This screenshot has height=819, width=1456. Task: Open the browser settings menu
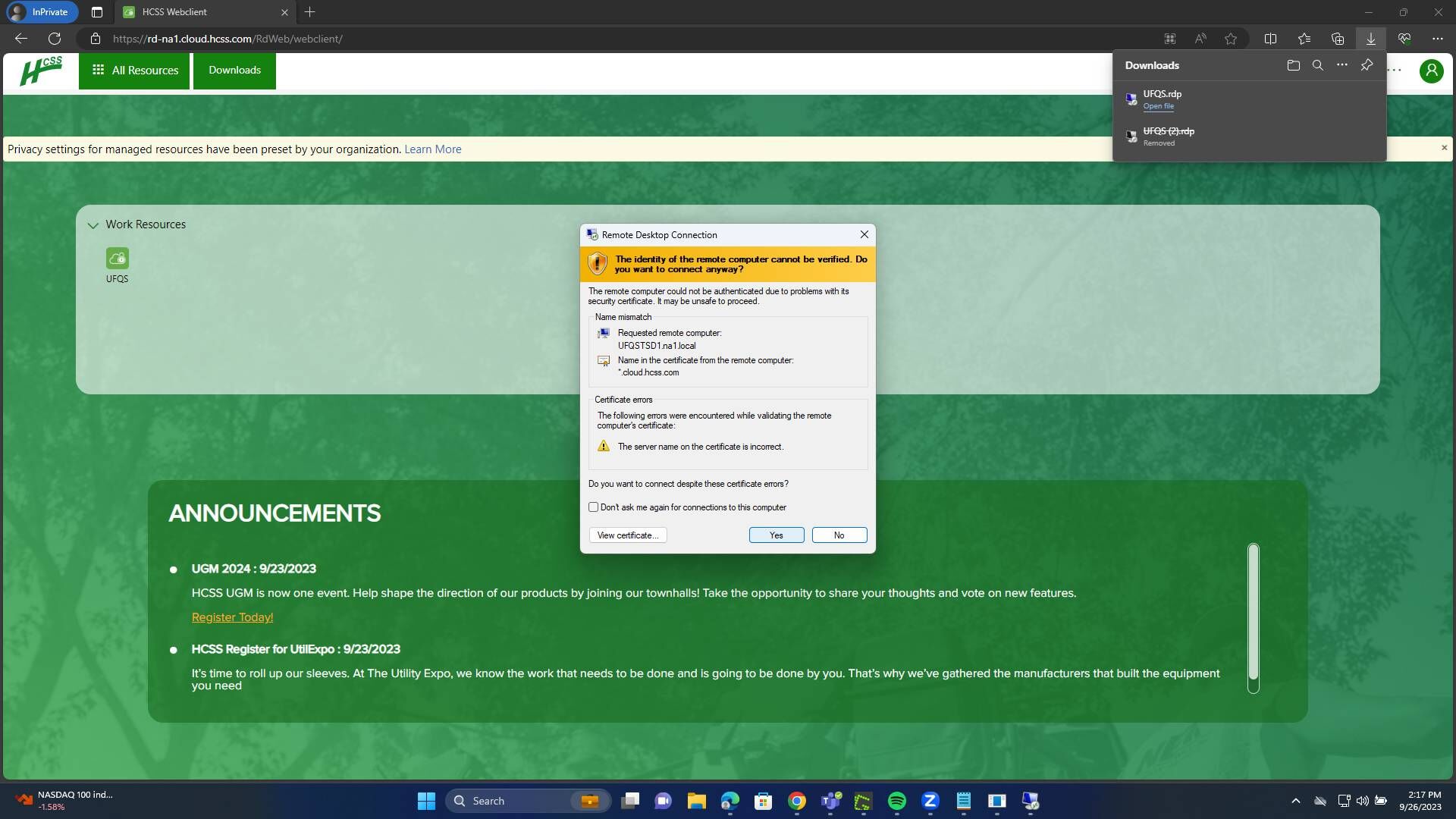[x=1436, y=38]
